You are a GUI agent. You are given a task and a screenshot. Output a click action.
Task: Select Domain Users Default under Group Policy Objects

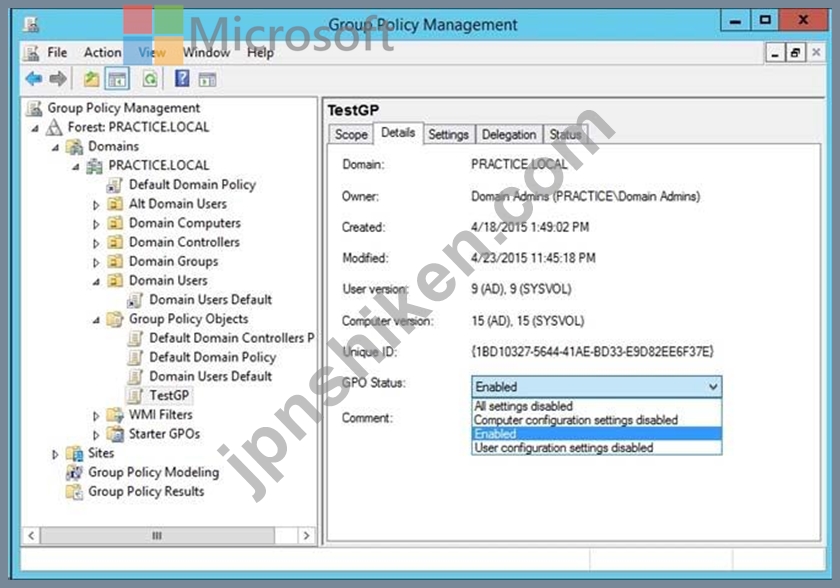[x=211, y=376]
